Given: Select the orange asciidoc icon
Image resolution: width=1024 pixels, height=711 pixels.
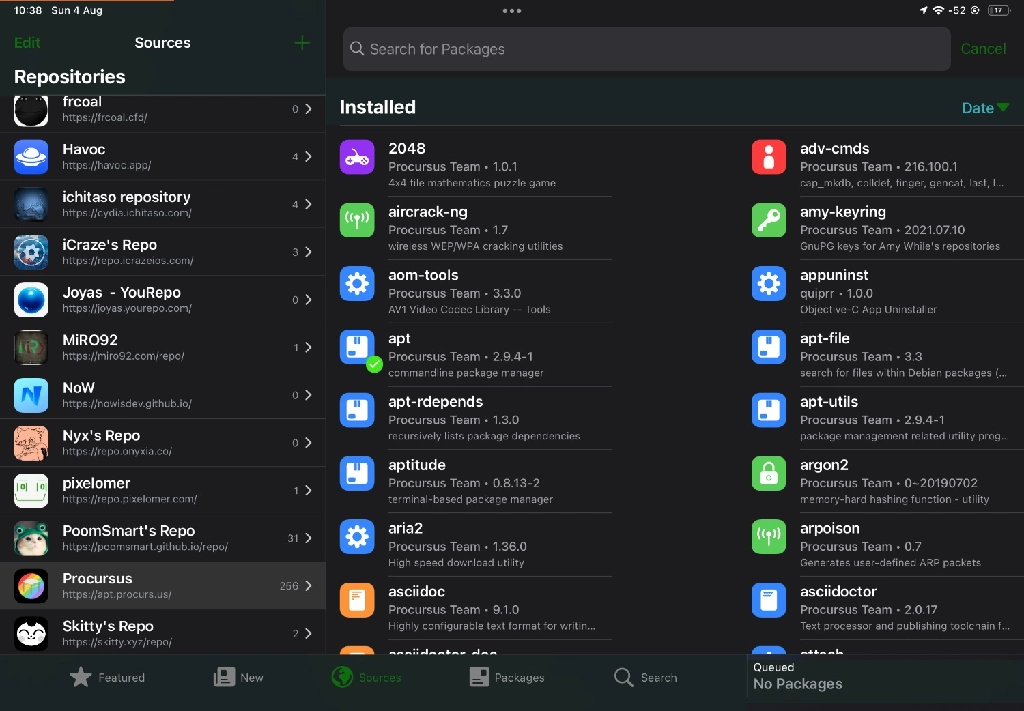Looking at the screenshot, I should (357, 601).
